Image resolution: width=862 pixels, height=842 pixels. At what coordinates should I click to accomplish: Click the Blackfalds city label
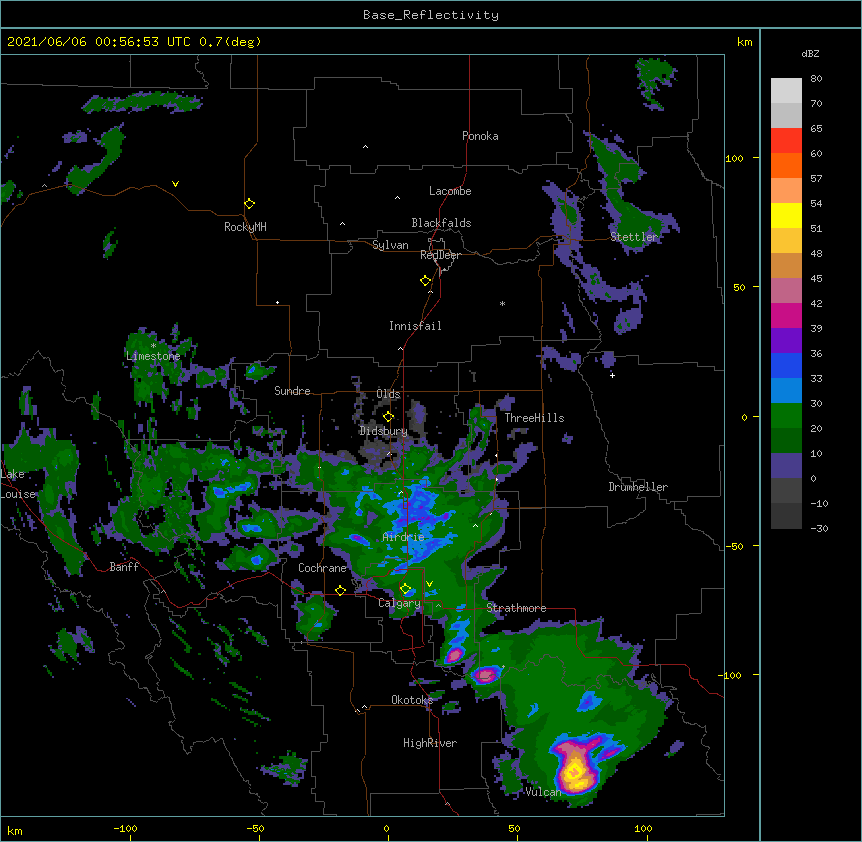pyautogui.click(x=441, y=223)
